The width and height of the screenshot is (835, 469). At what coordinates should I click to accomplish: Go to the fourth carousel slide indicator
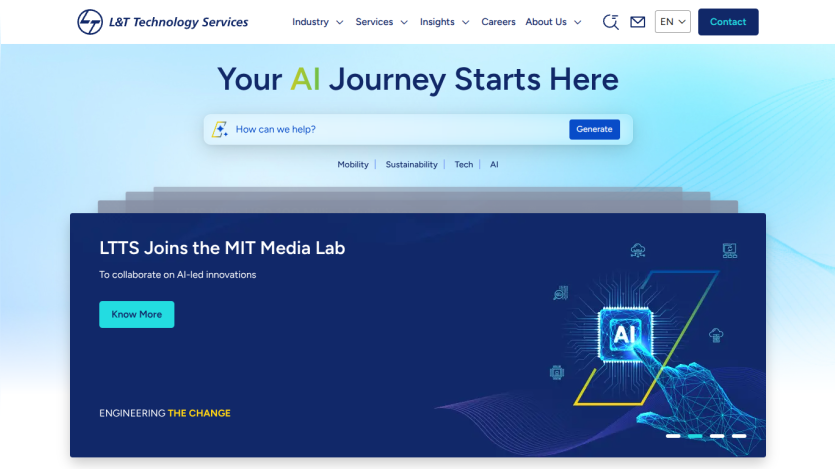(x=739, y=436)
